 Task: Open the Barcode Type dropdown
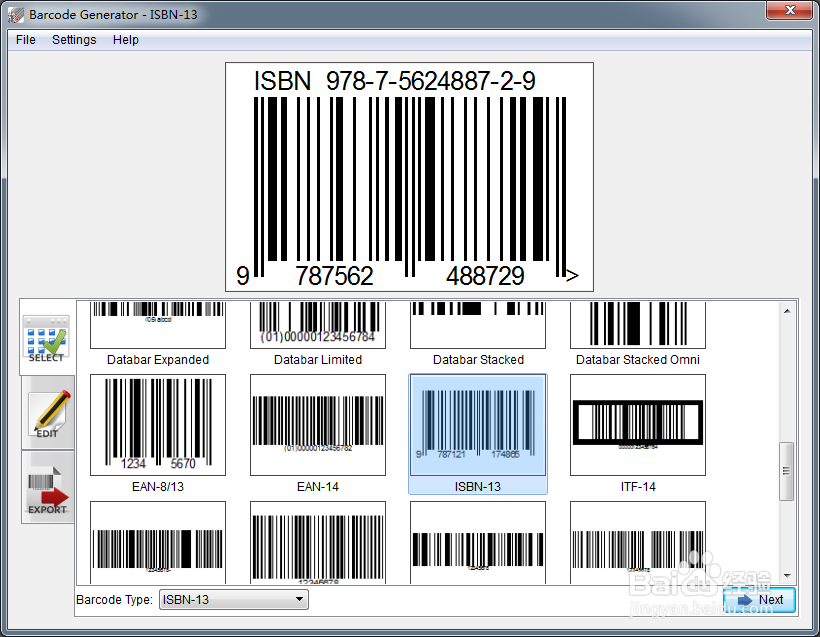[x=233, y=599]
